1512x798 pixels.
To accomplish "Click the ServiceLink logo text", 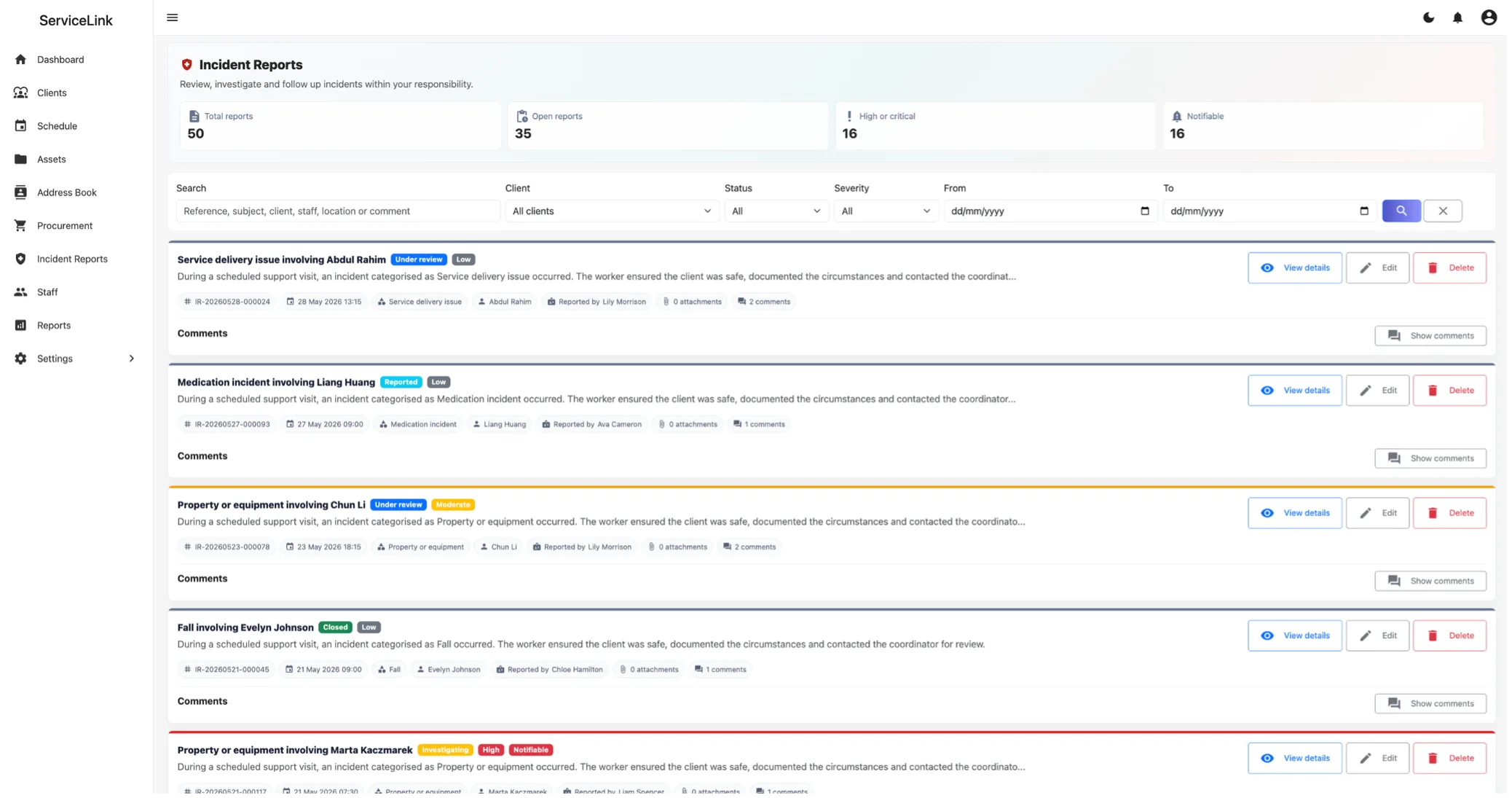I will (76, 20).
